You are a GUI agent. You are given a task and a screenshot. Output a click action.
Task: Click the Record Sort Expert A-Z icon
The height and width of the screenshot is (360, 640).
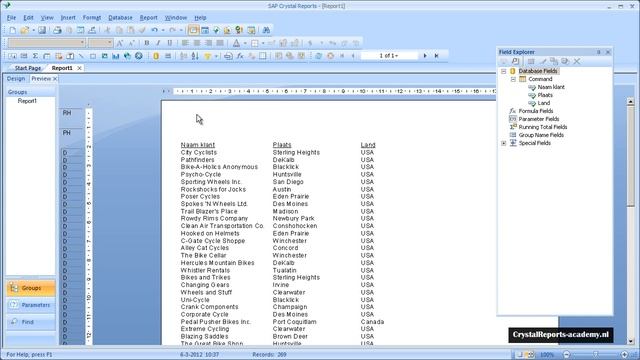(195, 56)
